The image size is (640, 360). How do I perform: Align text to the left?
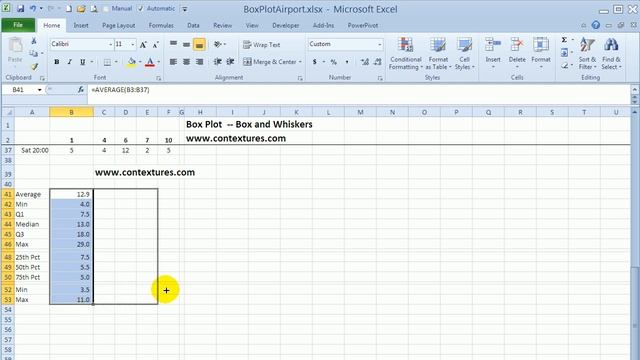[173, 62]
